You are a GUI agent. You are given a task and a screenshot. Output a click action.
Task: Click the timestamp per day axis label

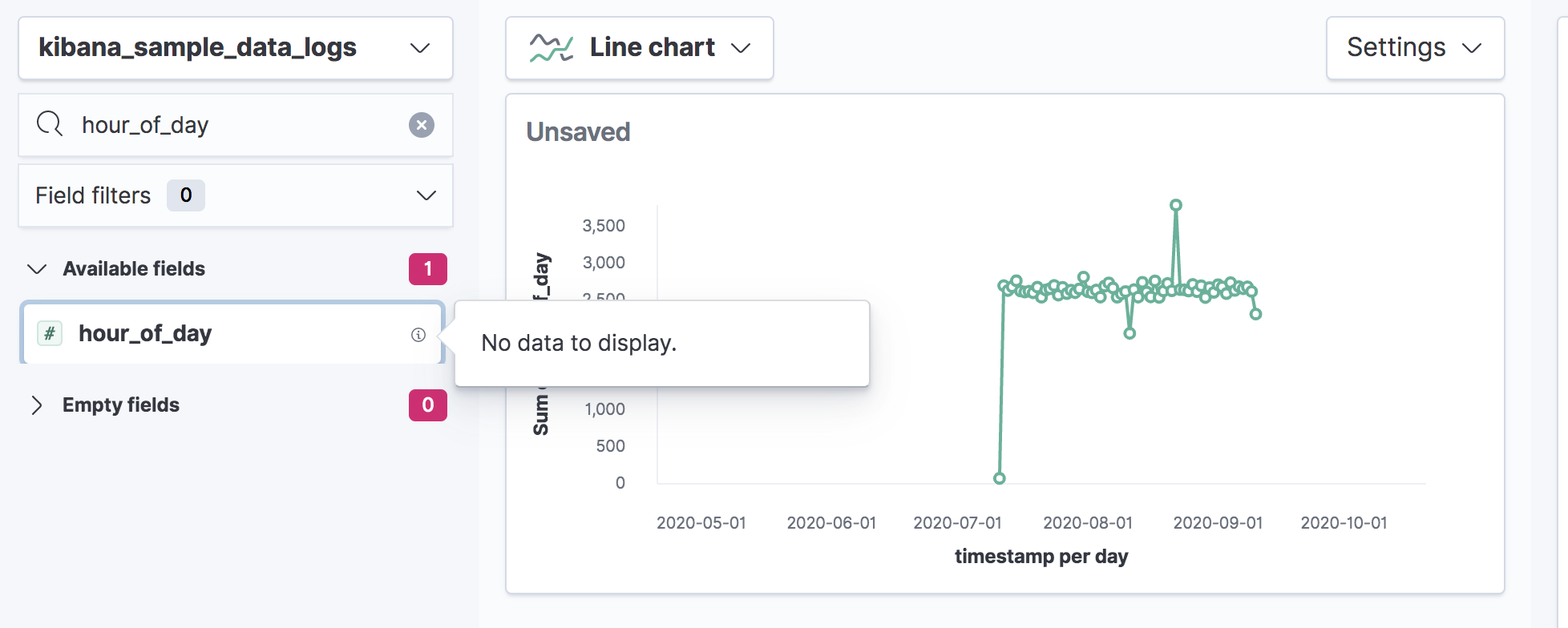pos(1041,556)
